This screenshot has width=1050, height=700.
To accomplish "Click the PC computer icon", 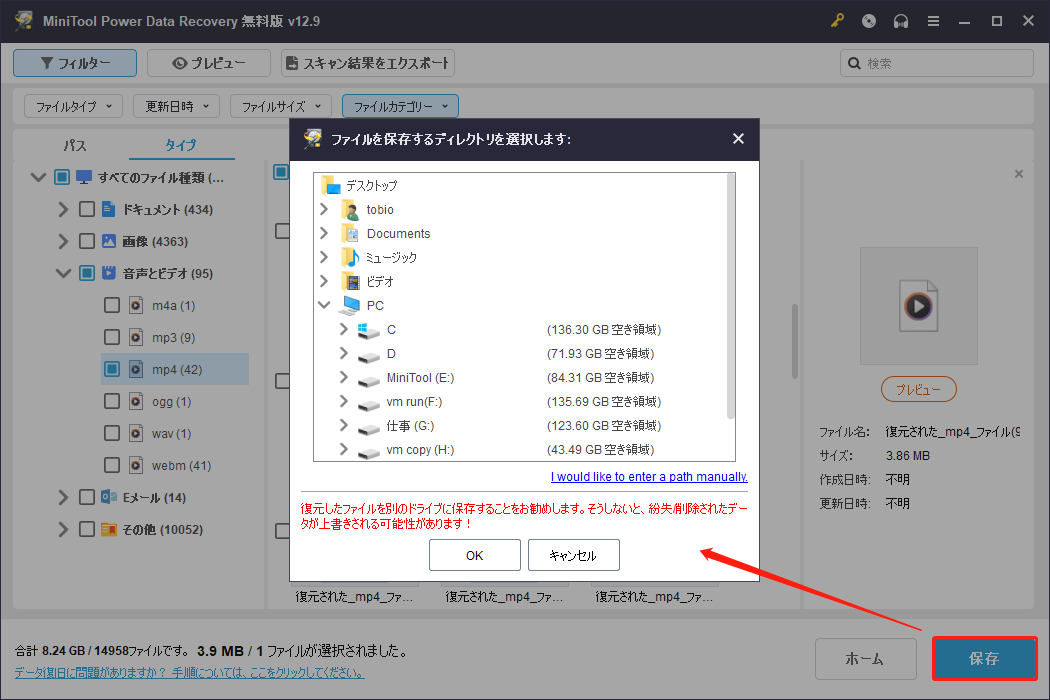I will (350, 305).
